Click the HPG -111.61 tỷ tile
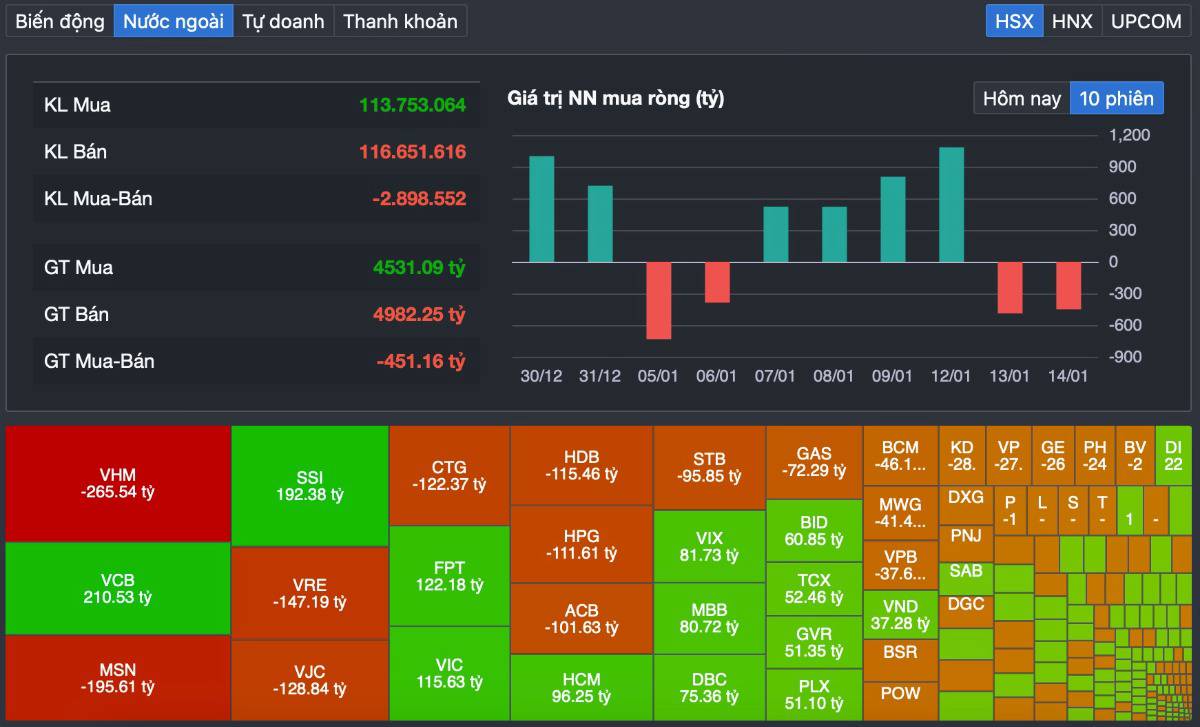Screen dimensions: 1200x727 (581, 544)
